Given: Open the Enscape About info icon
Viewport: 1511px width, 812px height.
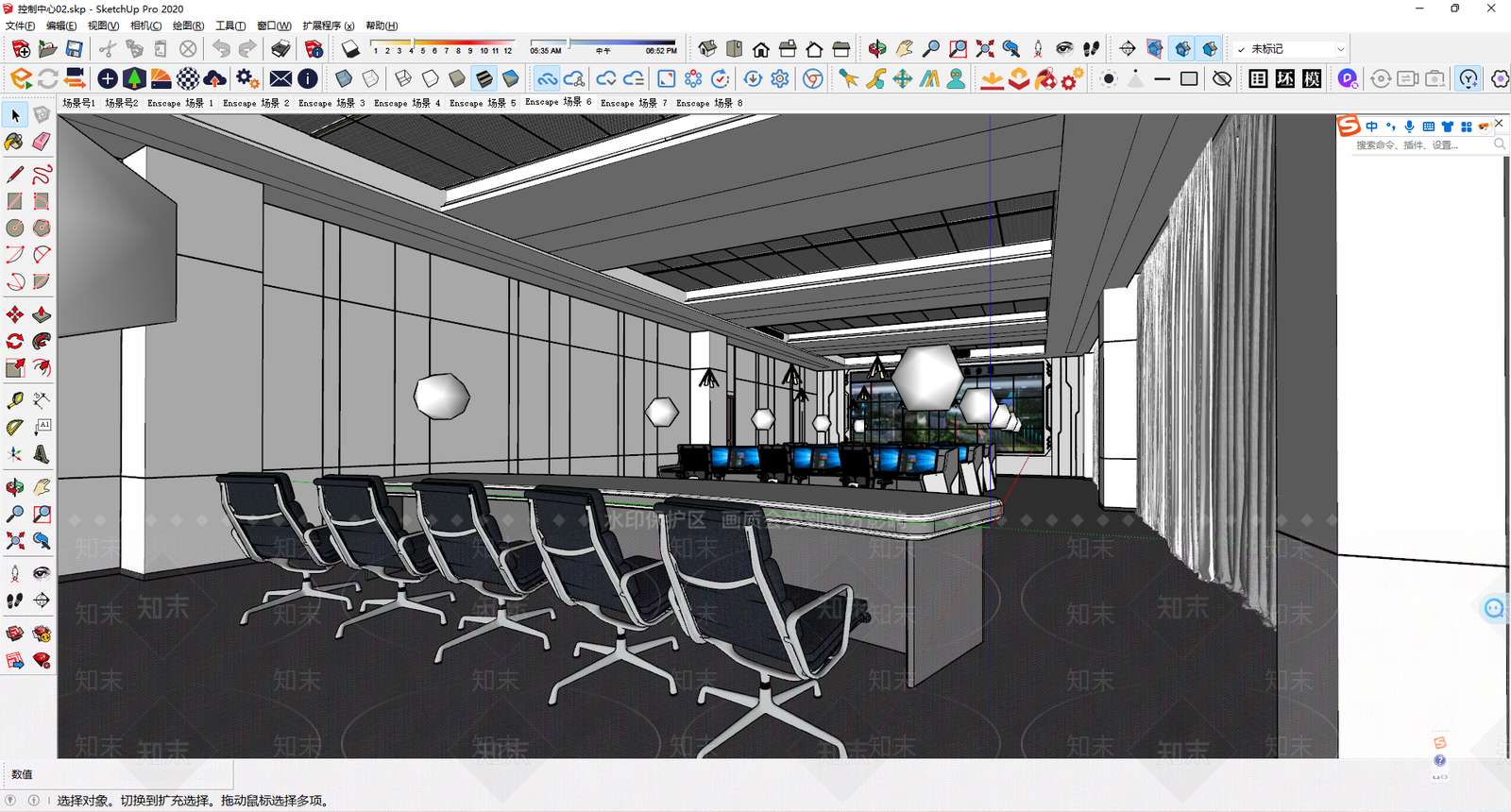Looking at the screenshot, I should tap(308, 78).
